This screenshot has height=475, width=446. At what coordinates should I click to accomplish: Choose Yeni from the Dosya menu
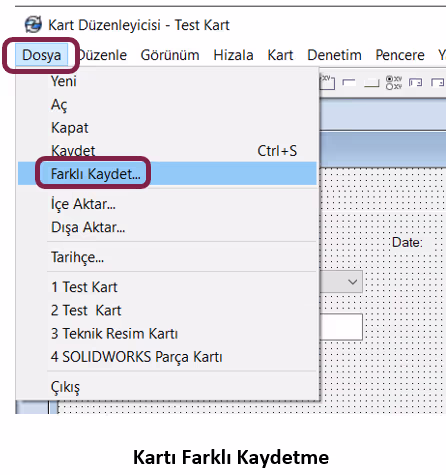point(167,81)
